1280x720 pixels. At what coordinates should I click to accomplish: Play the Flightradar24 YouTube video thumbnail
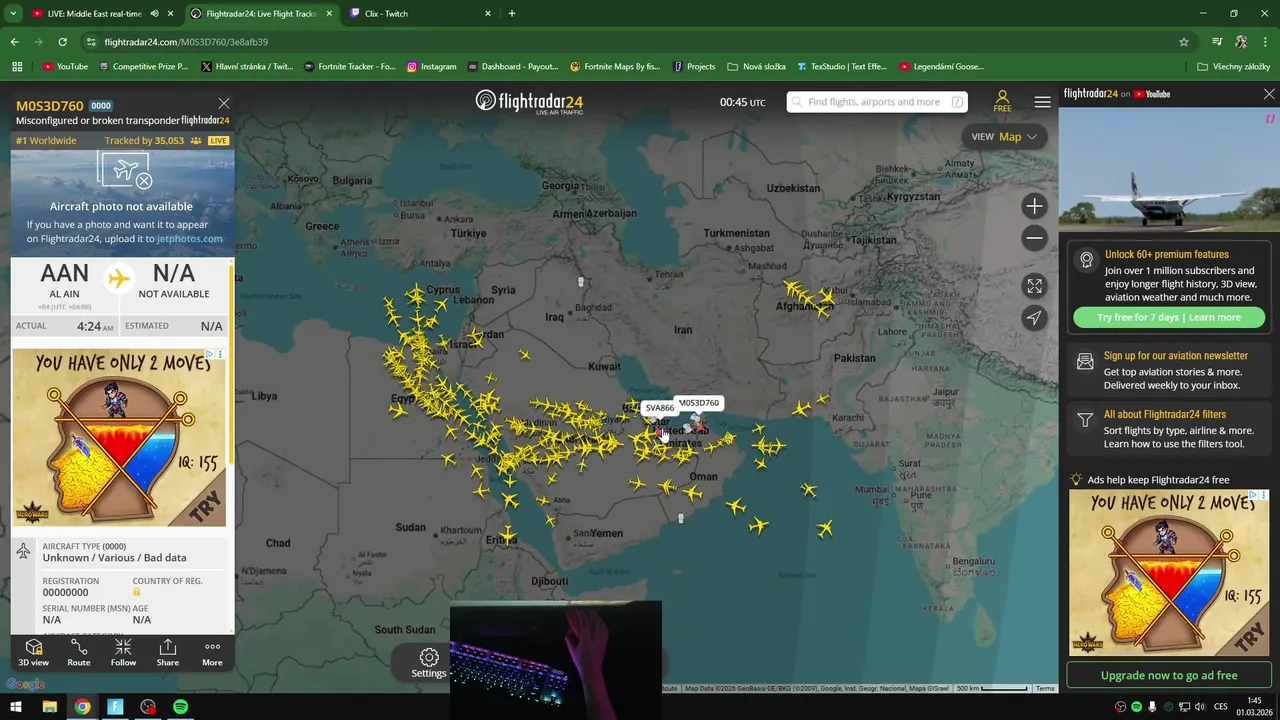pyautogui.click(x=1168, y=169)
